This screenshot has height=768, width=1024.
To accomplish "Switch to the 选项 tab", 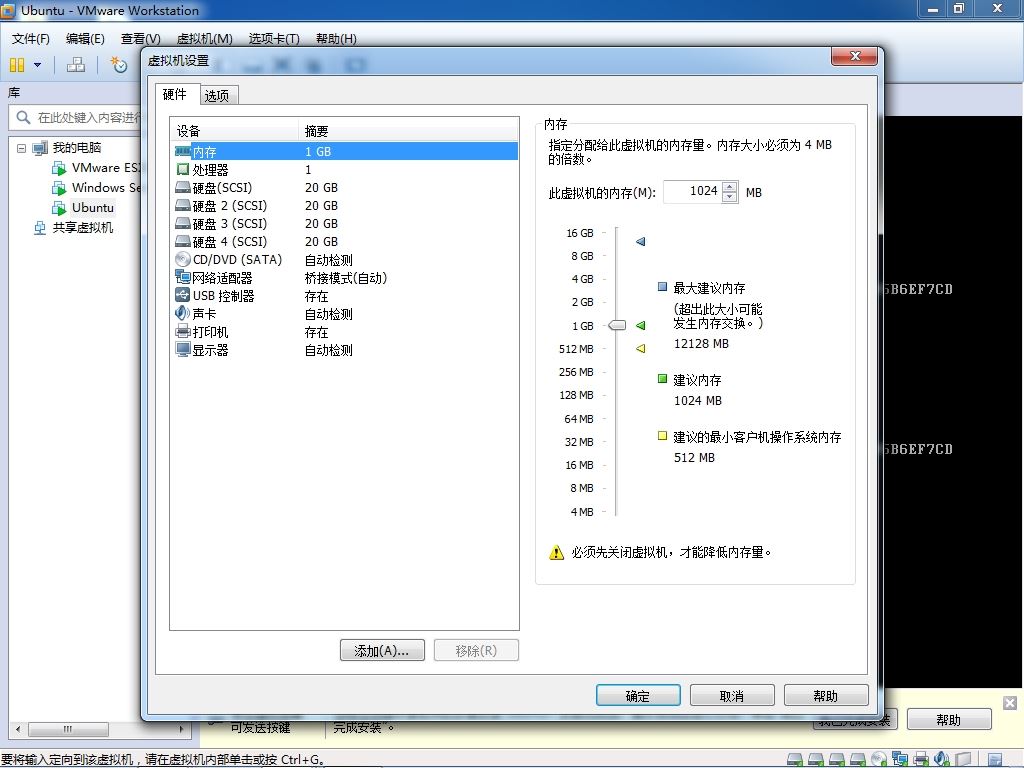I will click(x=217, y=96).
